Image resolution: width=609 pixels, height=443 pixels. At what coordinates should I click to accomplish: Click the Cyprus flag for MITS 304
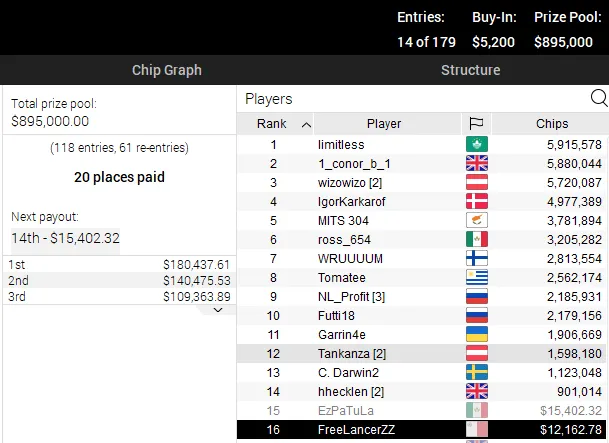pos(476,220)
